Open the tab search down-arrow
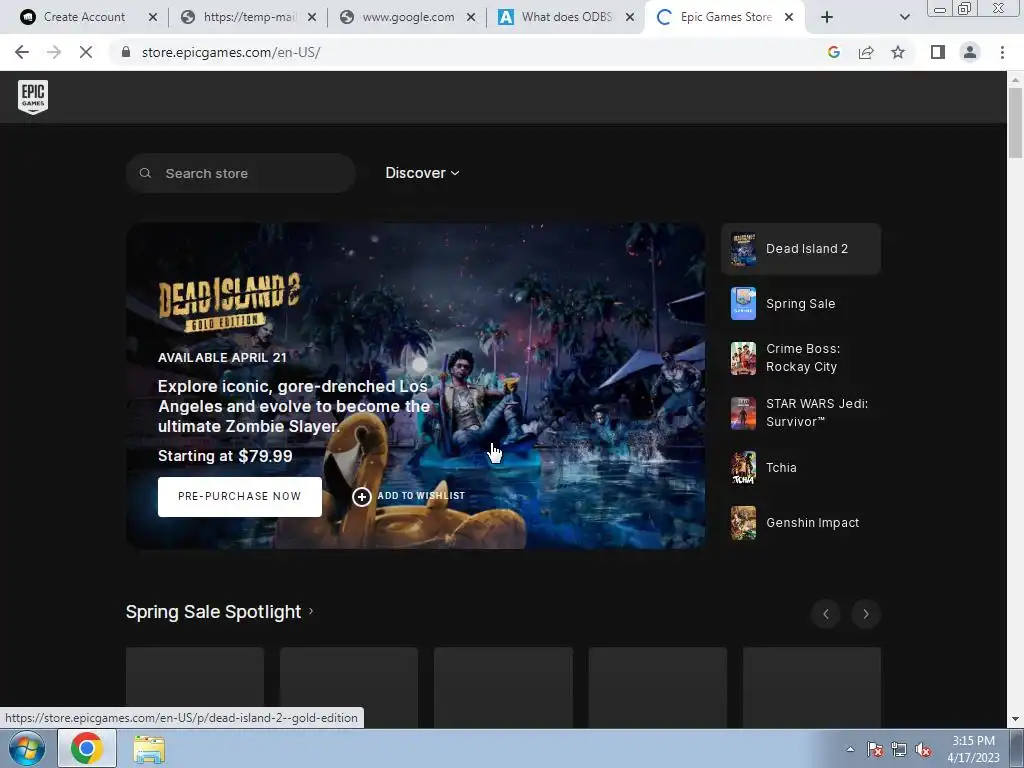The image size is (1024, 768). (904, 17)
